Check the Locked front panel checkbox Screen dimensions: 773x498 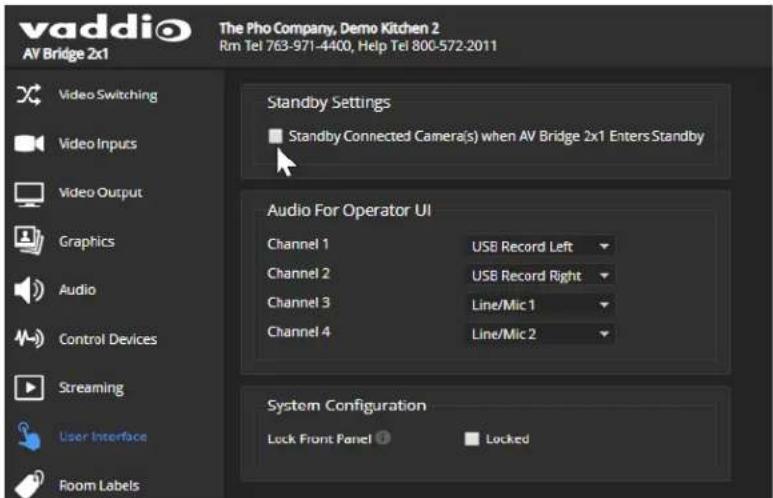pos(472,439)
